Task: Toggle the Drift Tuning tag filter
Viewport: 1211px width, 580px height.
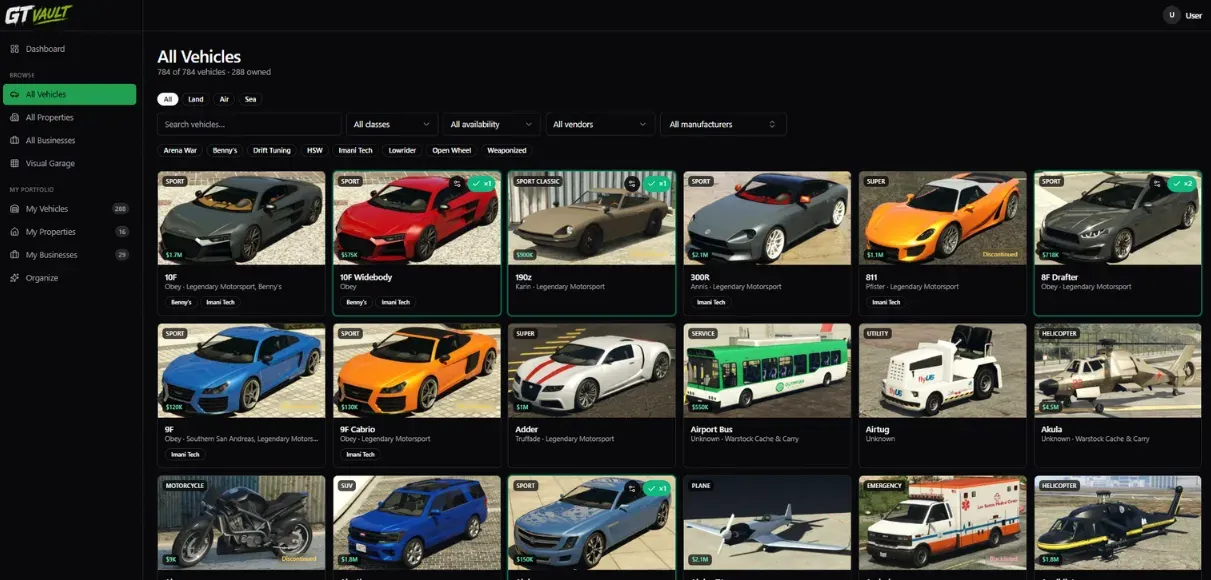Action: tap(272, 151)
